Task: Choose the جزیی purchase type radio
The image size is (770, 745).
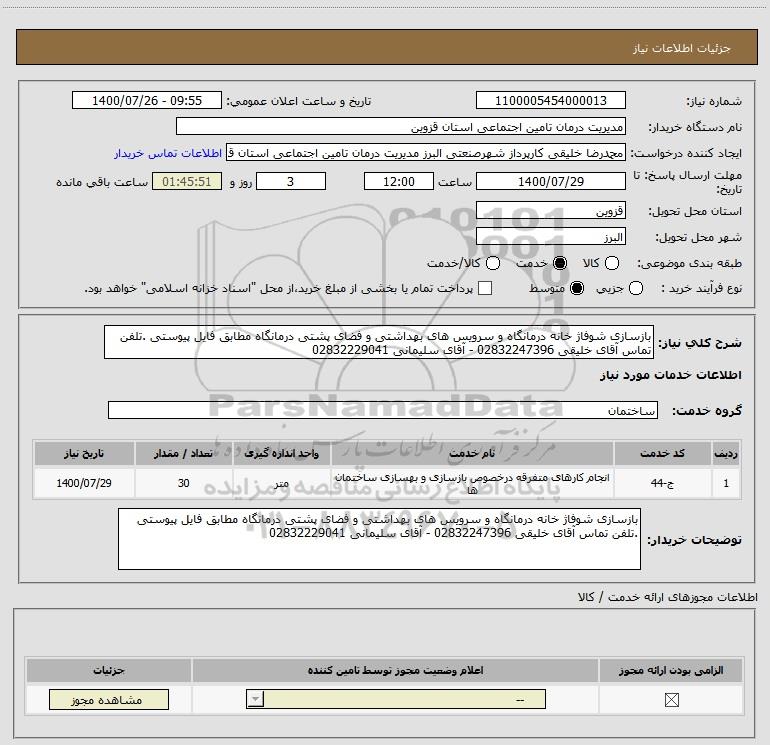Action: click(x=635, y=288)
